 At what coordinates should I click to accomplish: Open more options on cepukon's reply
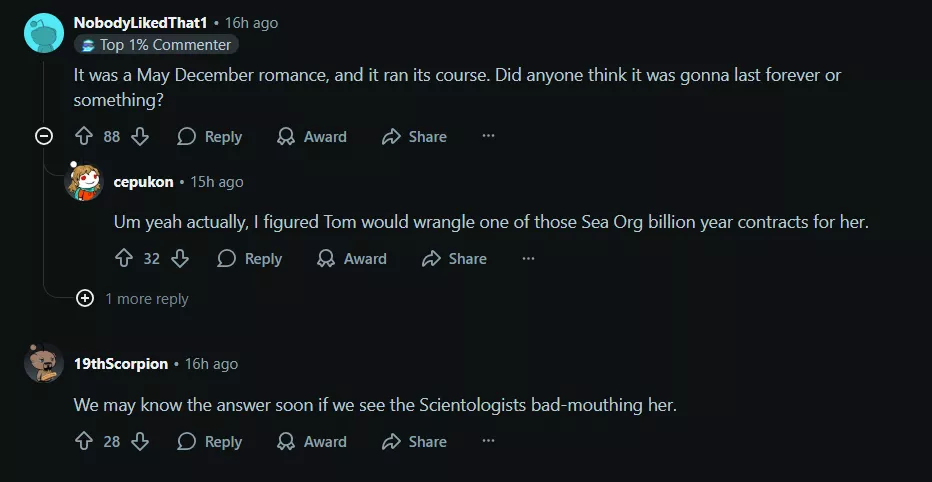tap(528, 259)
